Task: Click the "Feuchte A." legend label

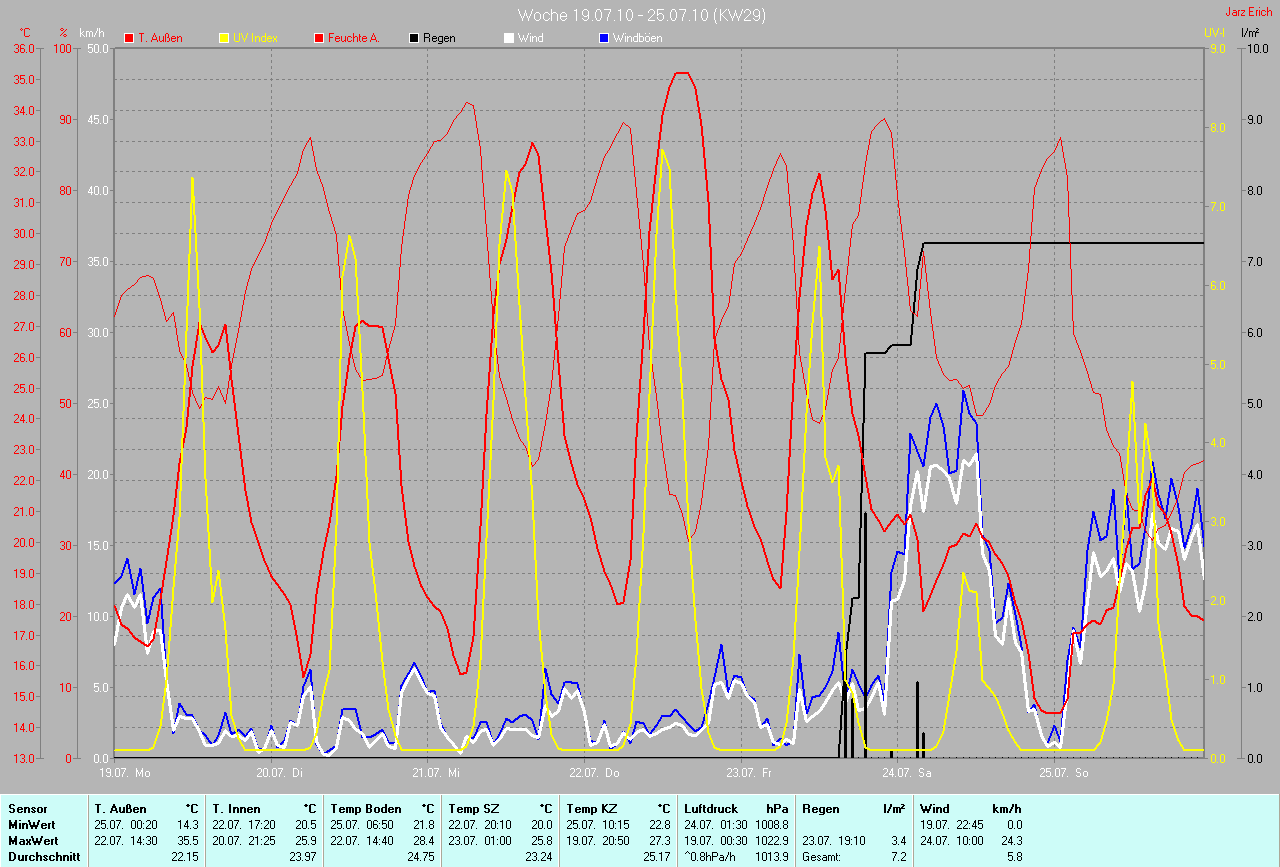Action: tap(355, 38)
